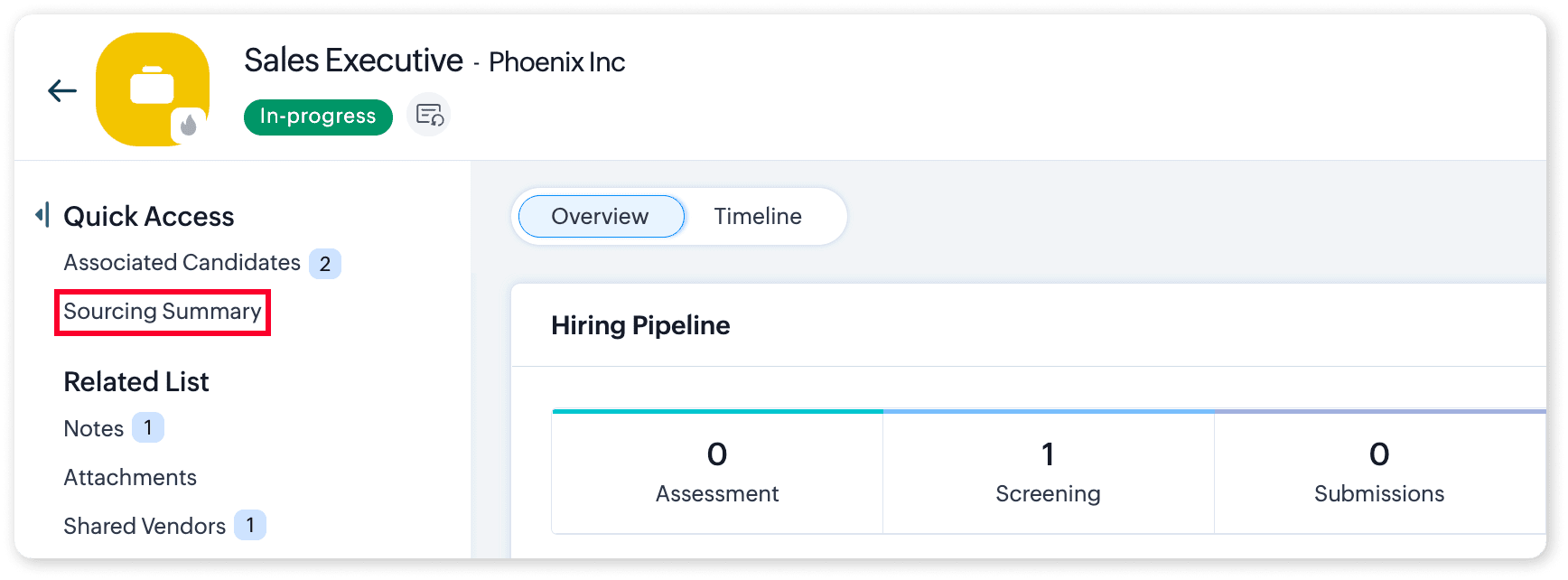Click the Shared Vendors count badge
The image size is (1568, 580).
tap(250, 525)
